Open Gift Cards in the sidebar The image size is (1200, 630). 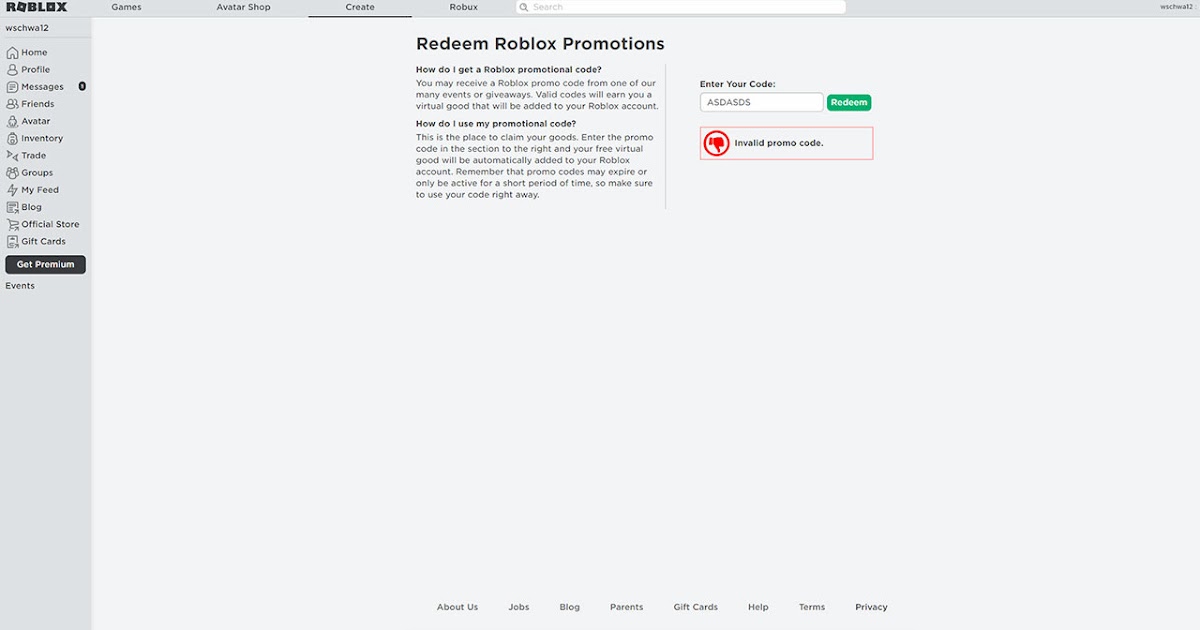point(44,241)
